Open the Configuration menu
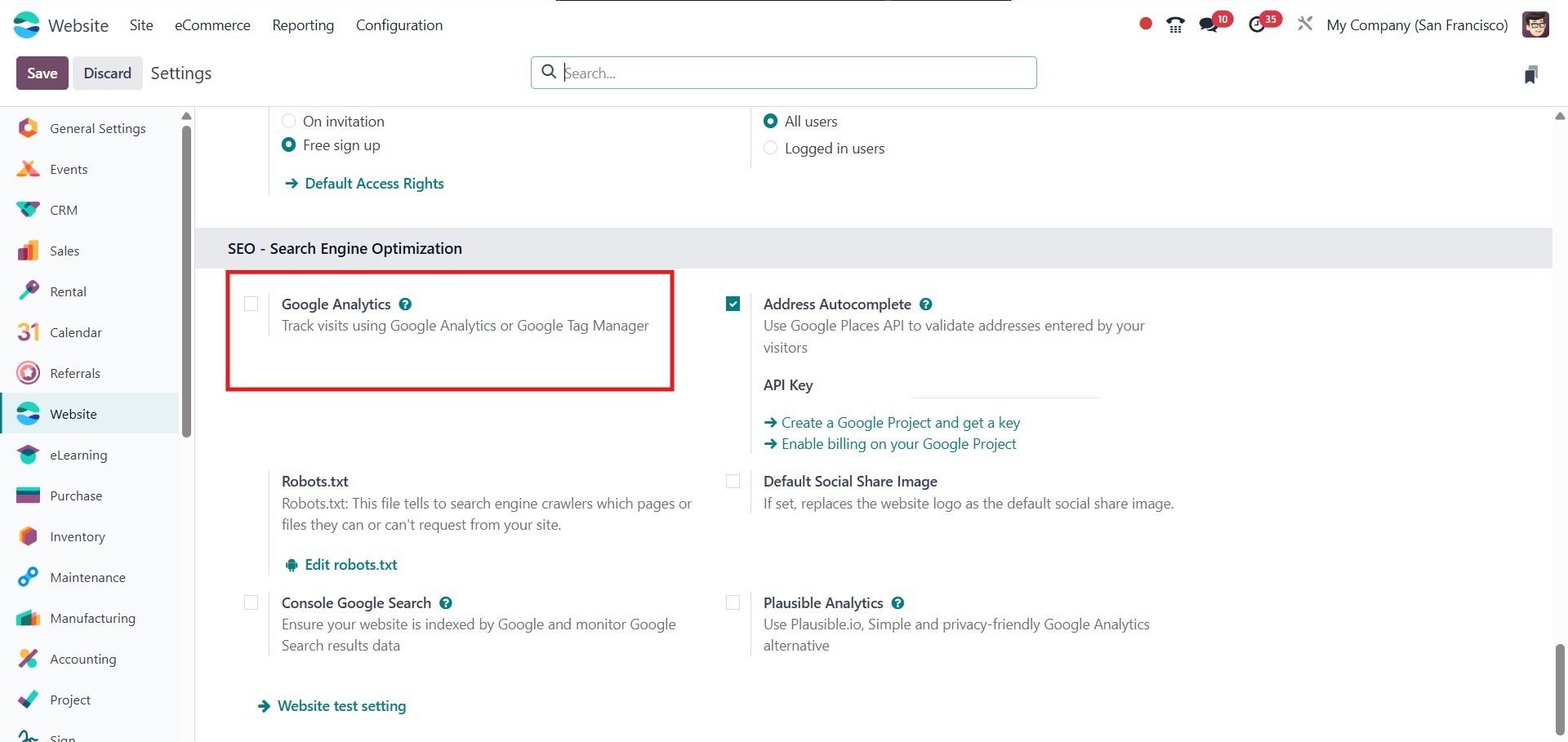1568x742 pixels. (399, 25)
